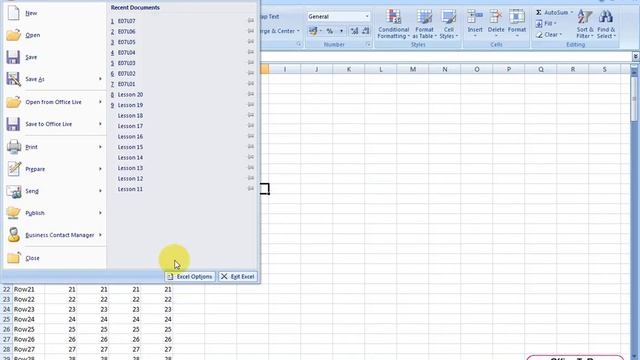
Task: Open the Open folder icon
Action: 13,35
